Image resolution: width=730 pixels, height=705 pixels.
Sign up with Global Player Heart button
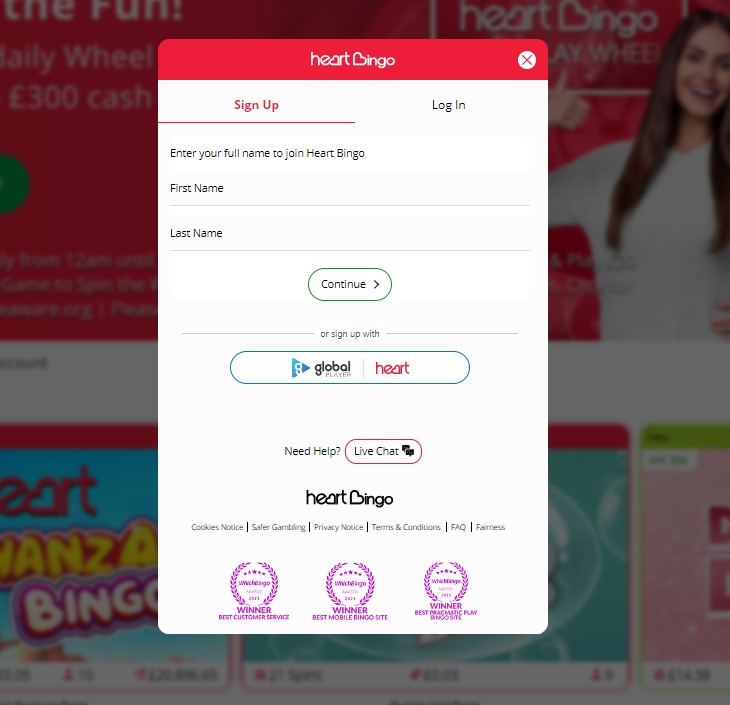click(x=350, y=367)
